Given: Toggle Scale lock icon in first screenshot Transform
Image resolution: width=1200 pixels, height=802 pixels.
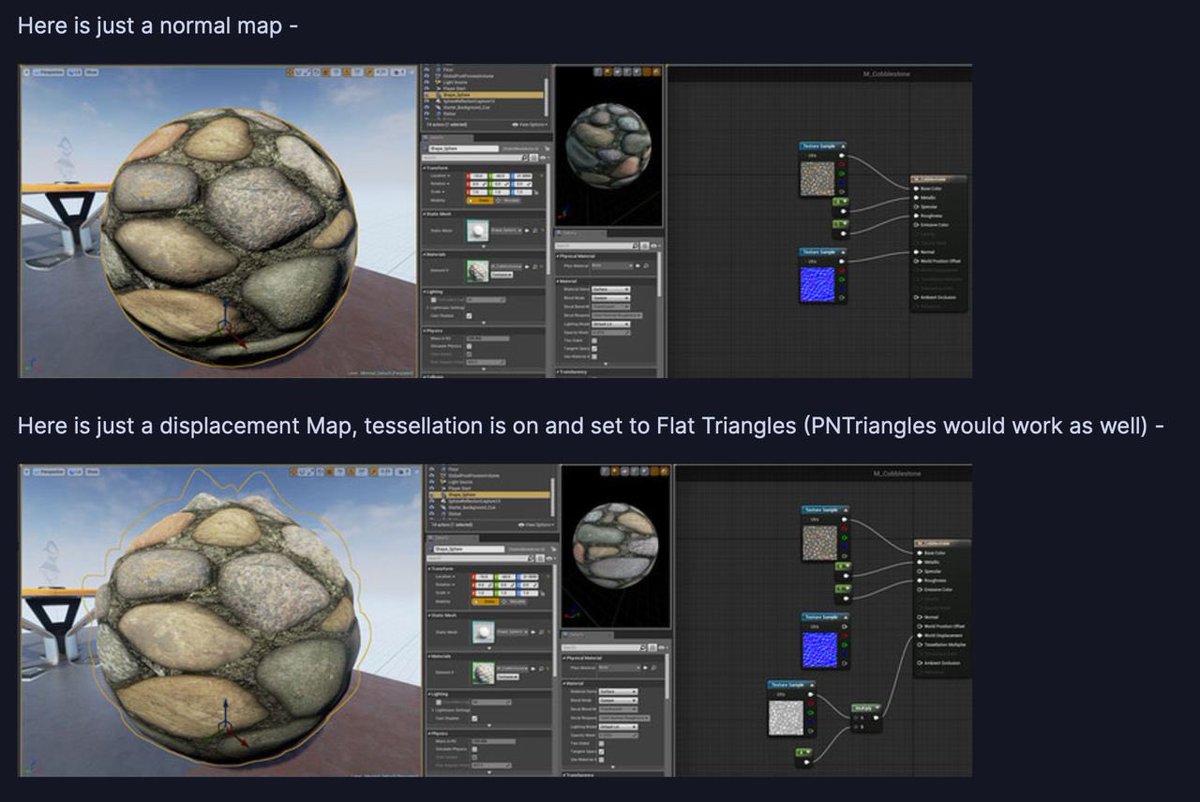Looking at the screenshot, I should click(x=536, y=192).
